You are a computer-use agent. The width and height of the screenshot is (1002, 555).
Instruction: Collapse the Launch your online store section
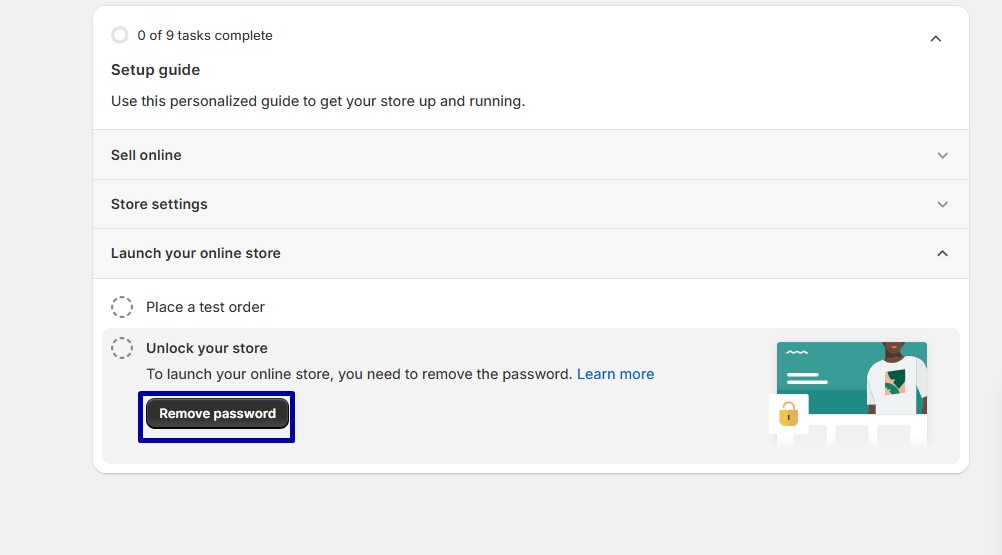pos(943,254)
